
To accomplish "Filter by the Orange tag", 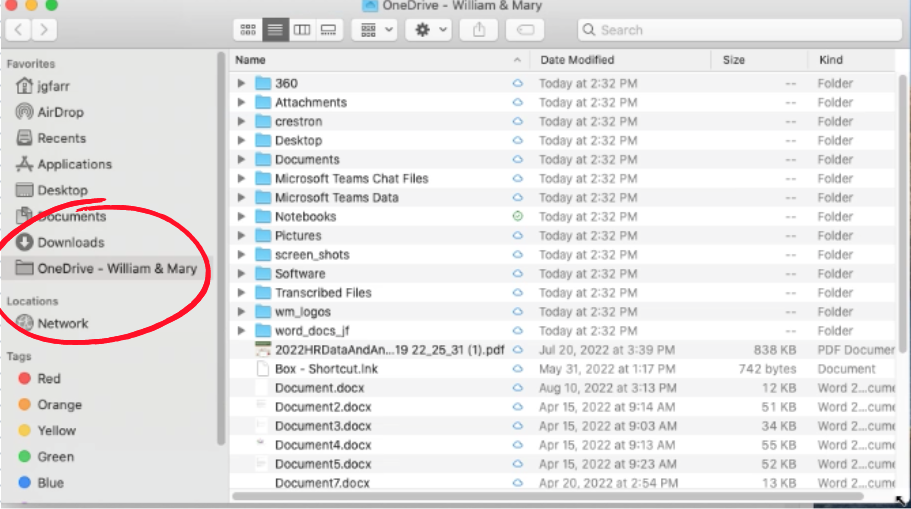I will click(x=59, y=404).
